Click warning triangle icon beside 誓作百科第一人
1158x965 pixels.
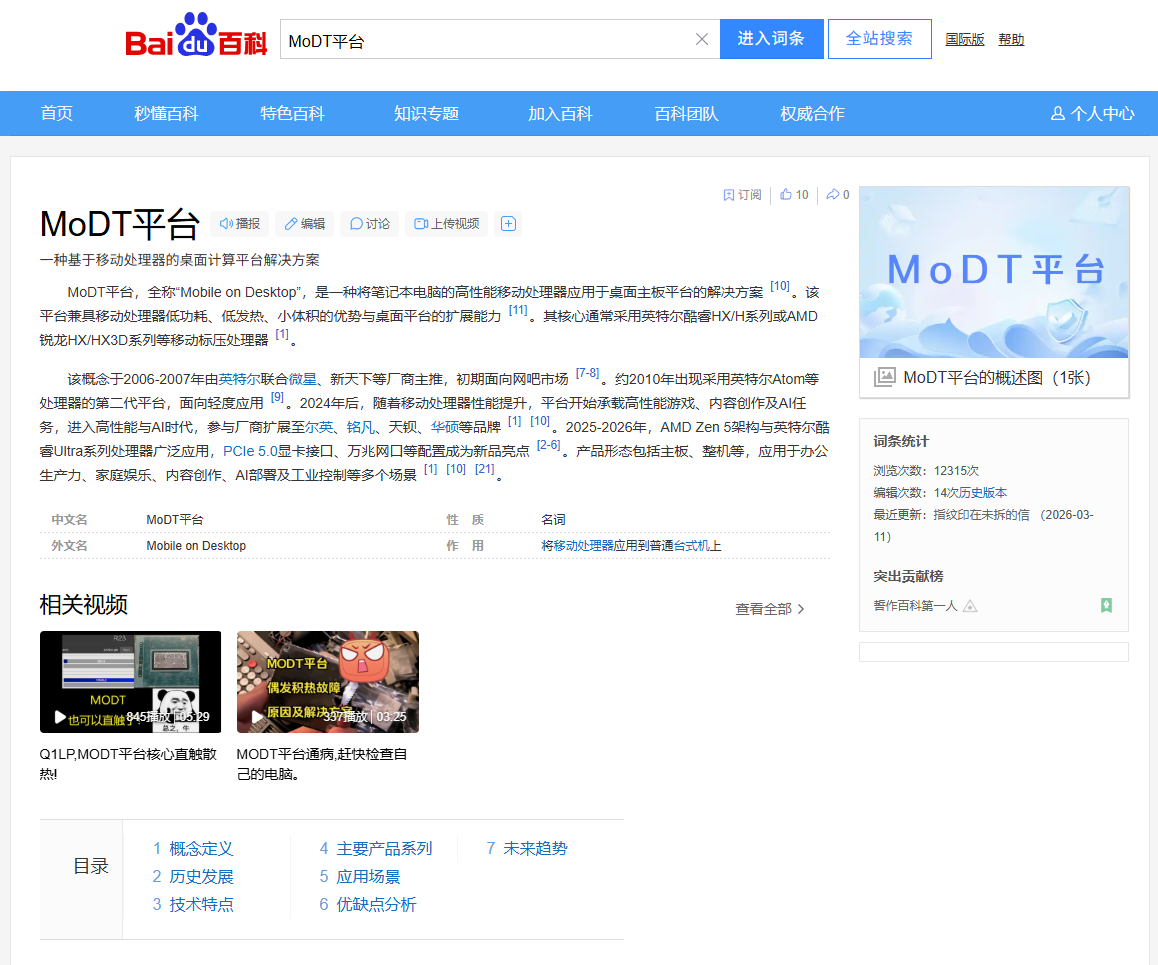tap(970, 606)
